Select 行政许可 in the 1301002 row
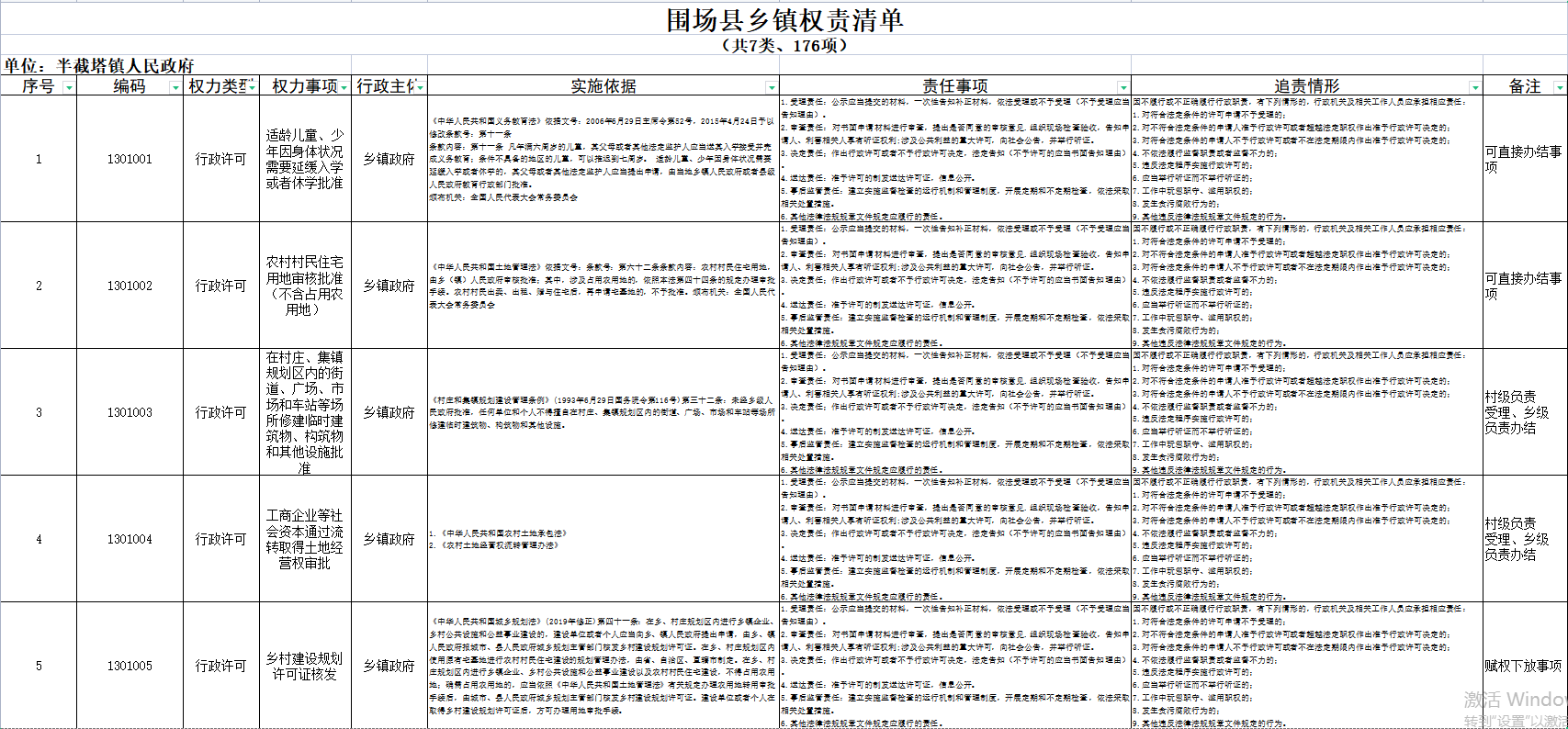1568x729 pixels. click(x=221, y=286)
